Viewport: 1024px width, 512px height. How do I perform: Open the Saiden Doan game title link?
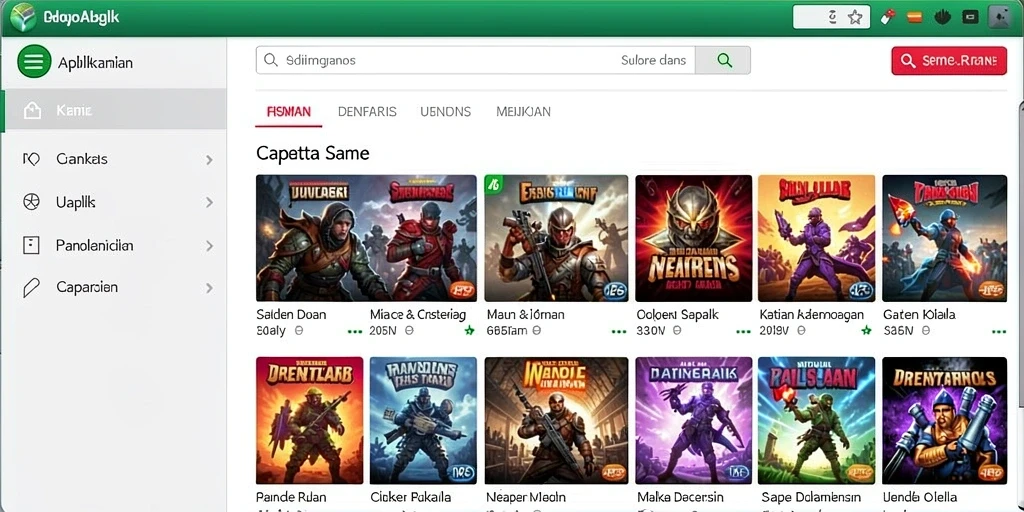(x=291, y=314)
